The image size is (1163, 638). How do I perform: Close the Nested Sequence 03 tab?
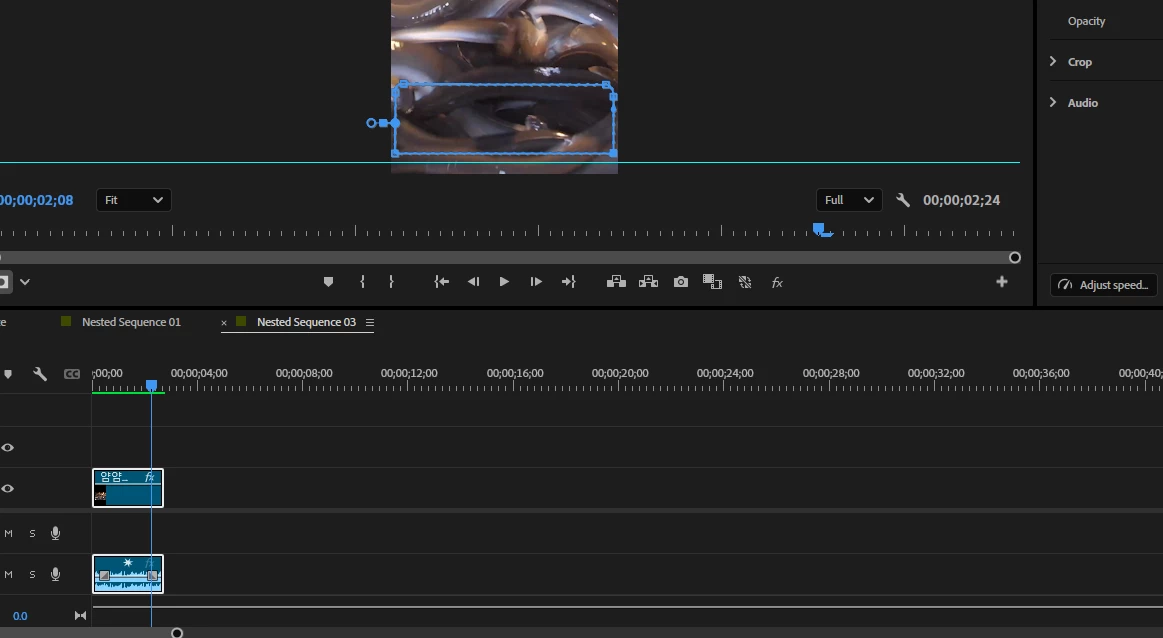pyautogui.click(x=224, y=323)
